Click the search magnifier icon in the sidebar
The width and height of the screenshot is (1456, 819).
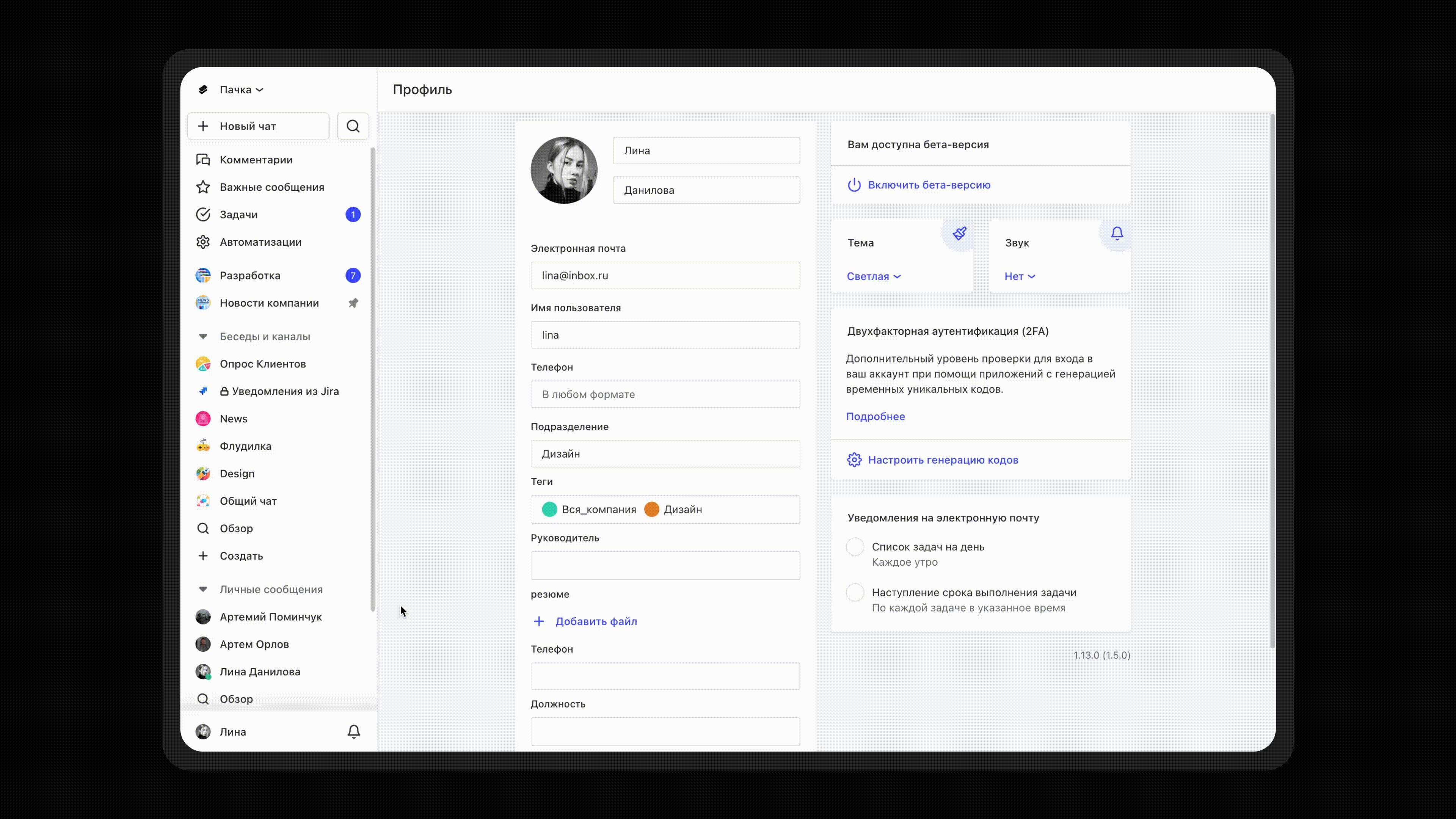(x=353, y=126)
